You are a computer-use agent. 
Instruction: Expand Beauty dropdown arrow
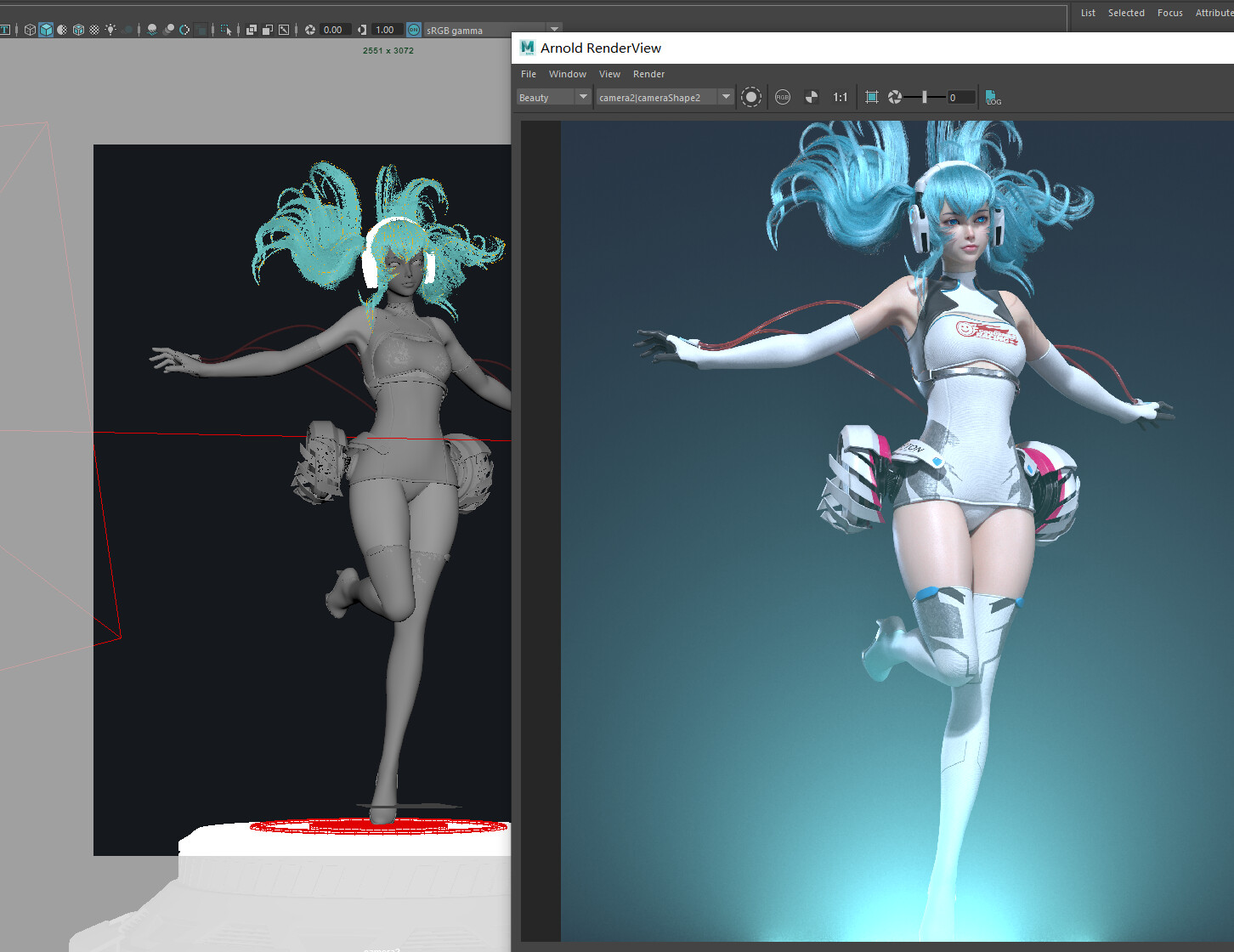tap(583, 97)
